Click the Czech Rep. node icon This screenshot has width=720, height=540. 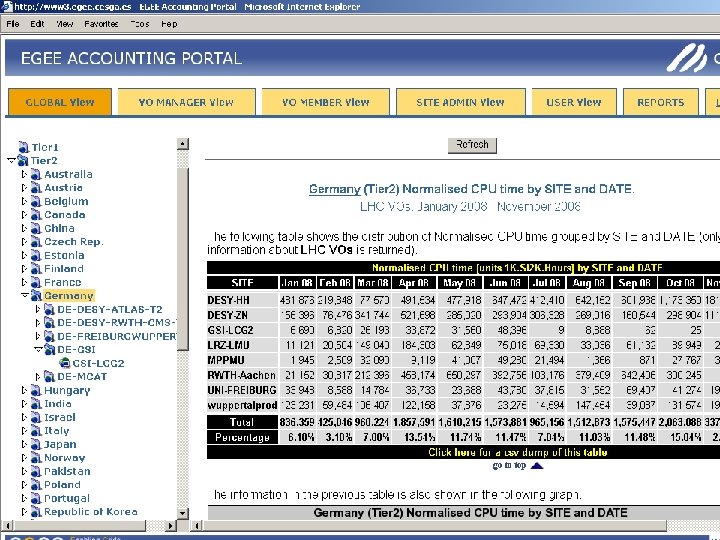coord(36,242)
